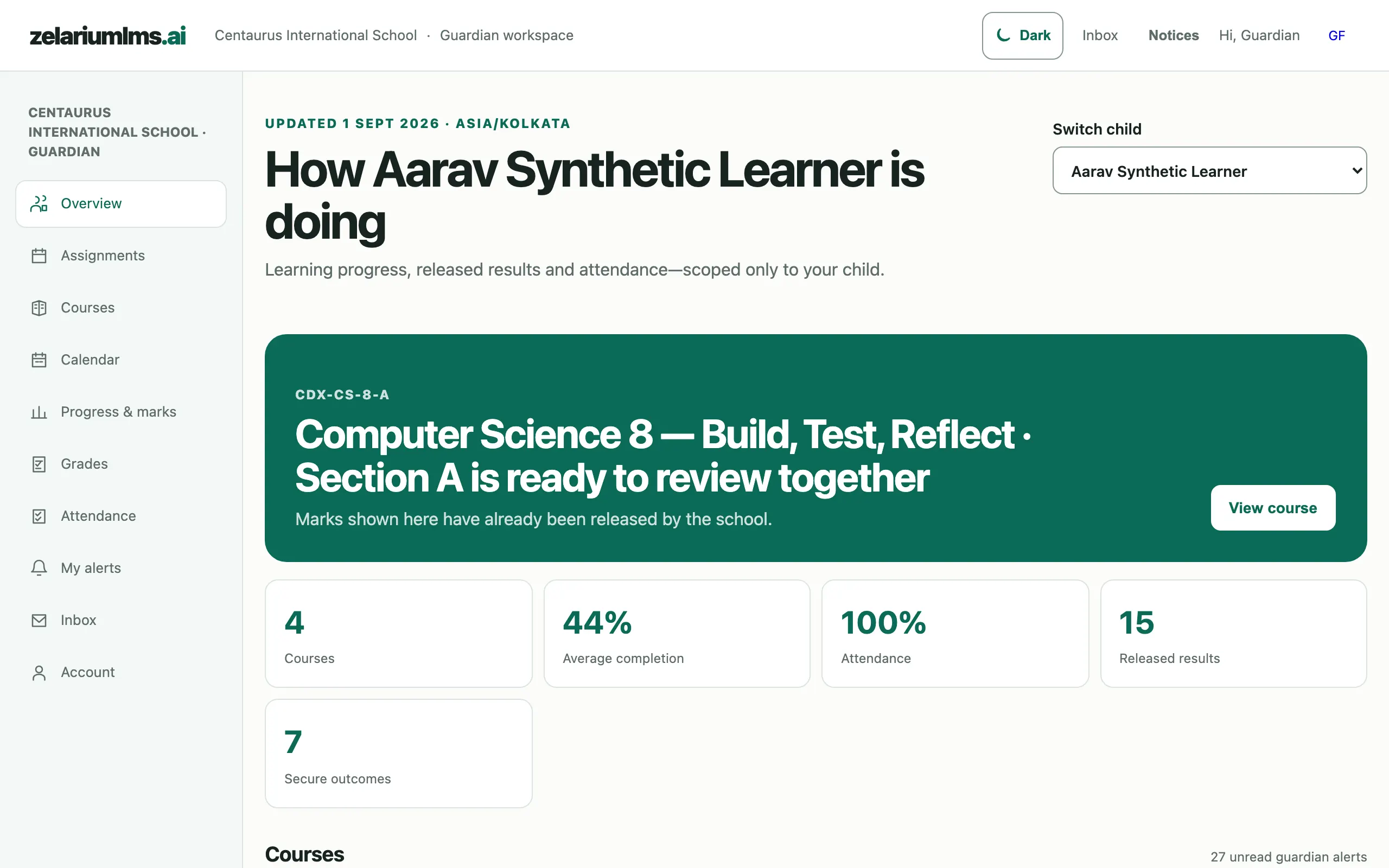Click the Assignments calendar icon
1389x868 pixels.
click(x=39, y=256)
